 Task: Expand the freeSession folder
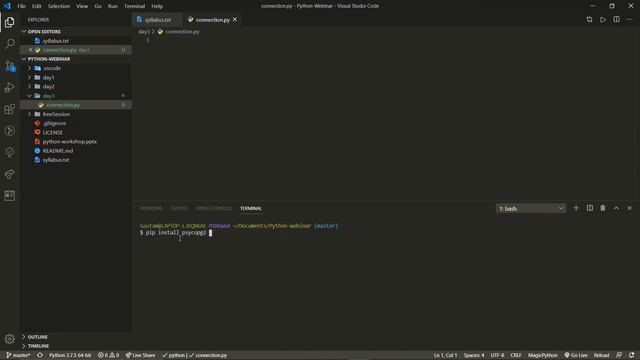(29, 114)
